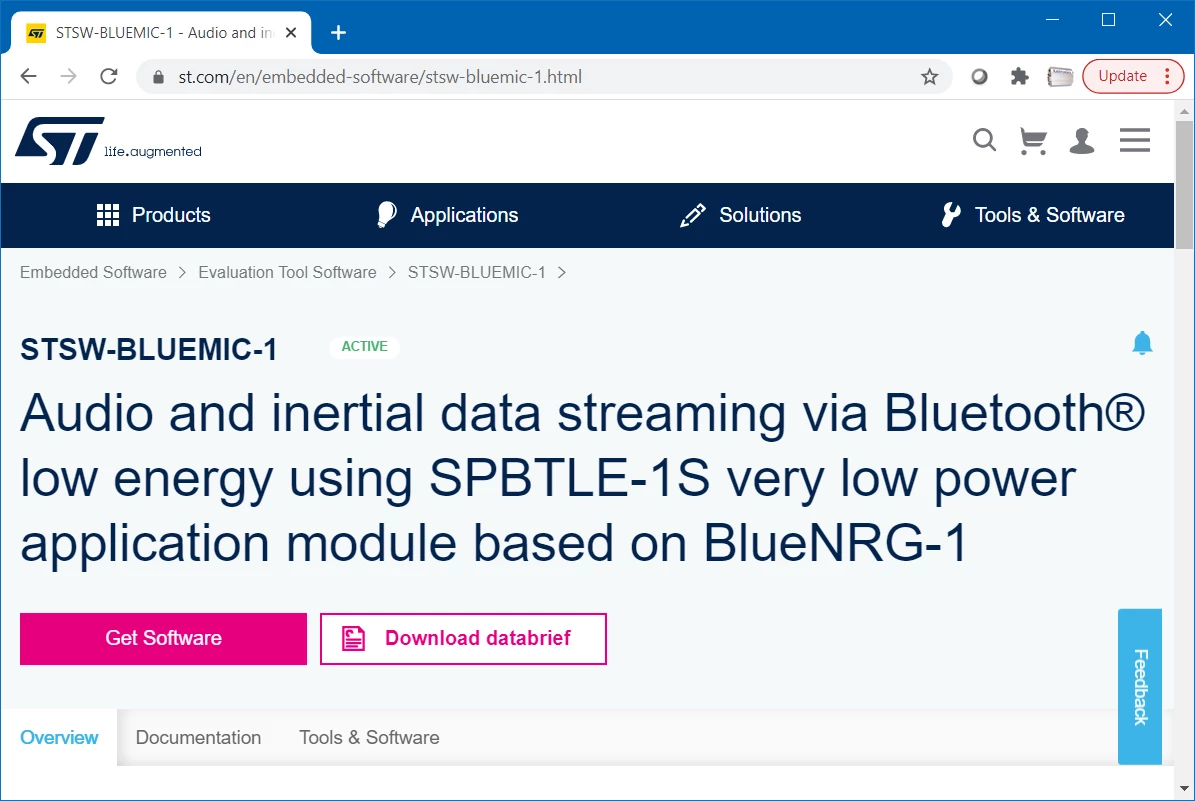Bookmark this page with star icon
This screenshot has width=1195, height=801.
point(929,76)
